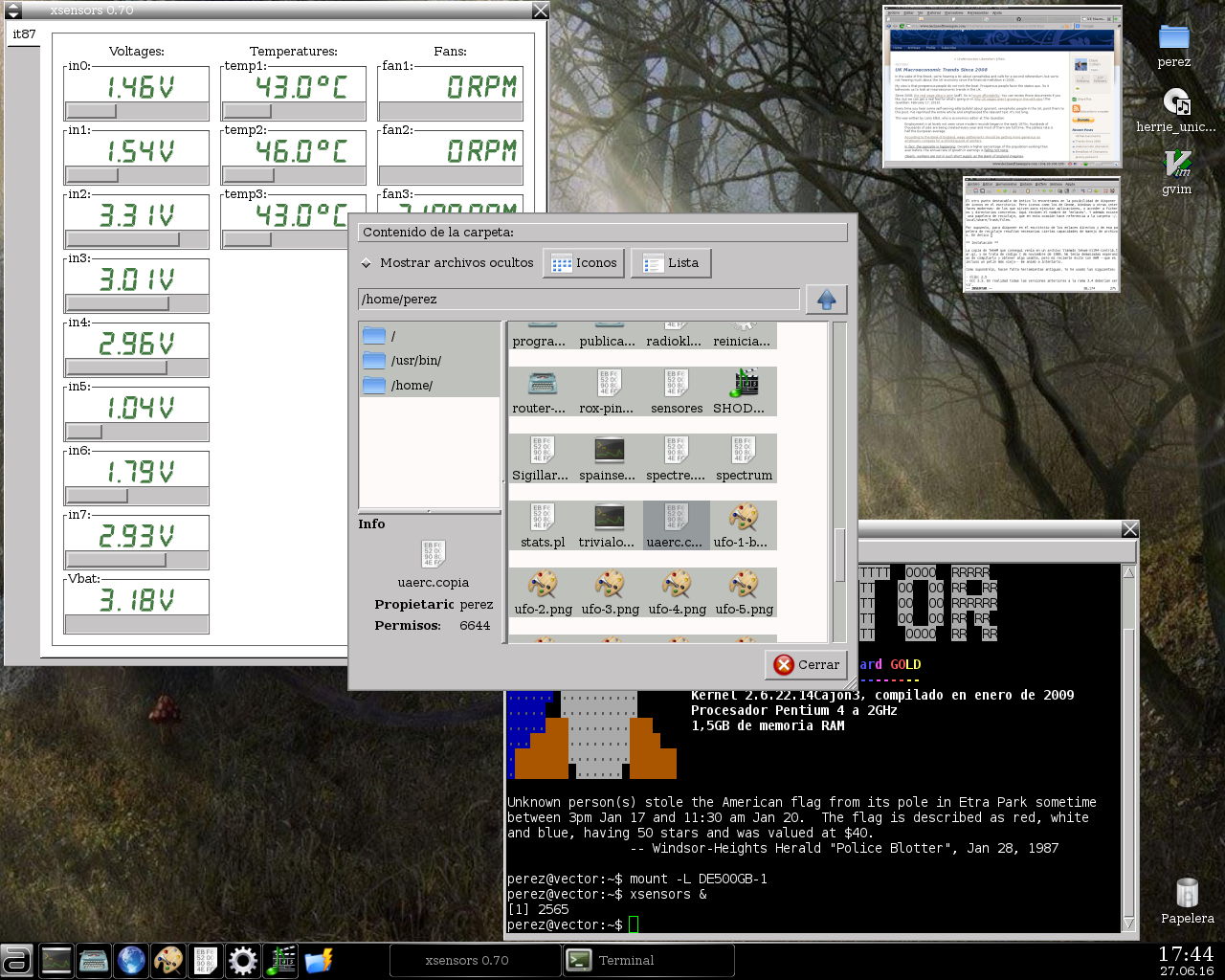
Task: Click the in0 voltage level bar
Action: coord(136,111)
